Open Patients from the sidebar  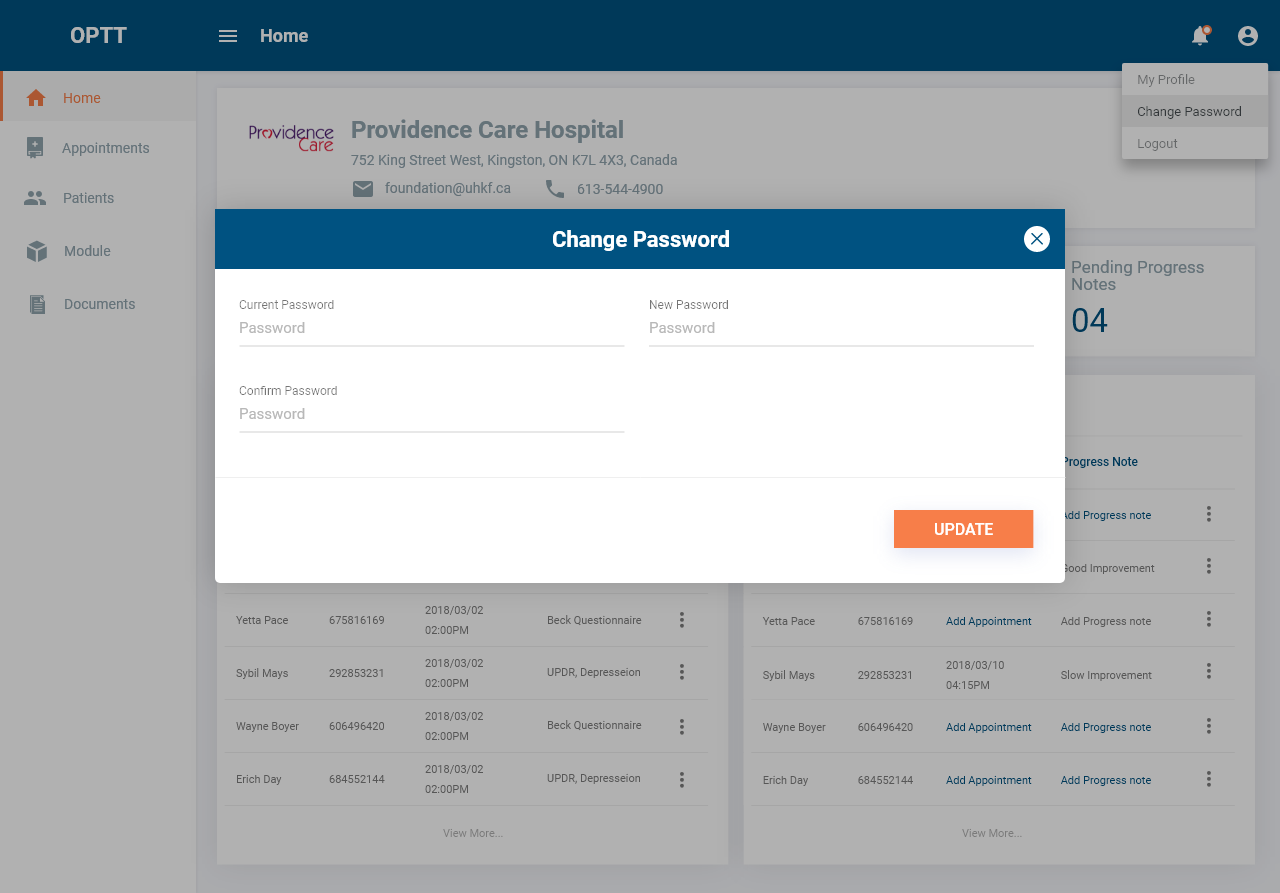click(88, 198)
